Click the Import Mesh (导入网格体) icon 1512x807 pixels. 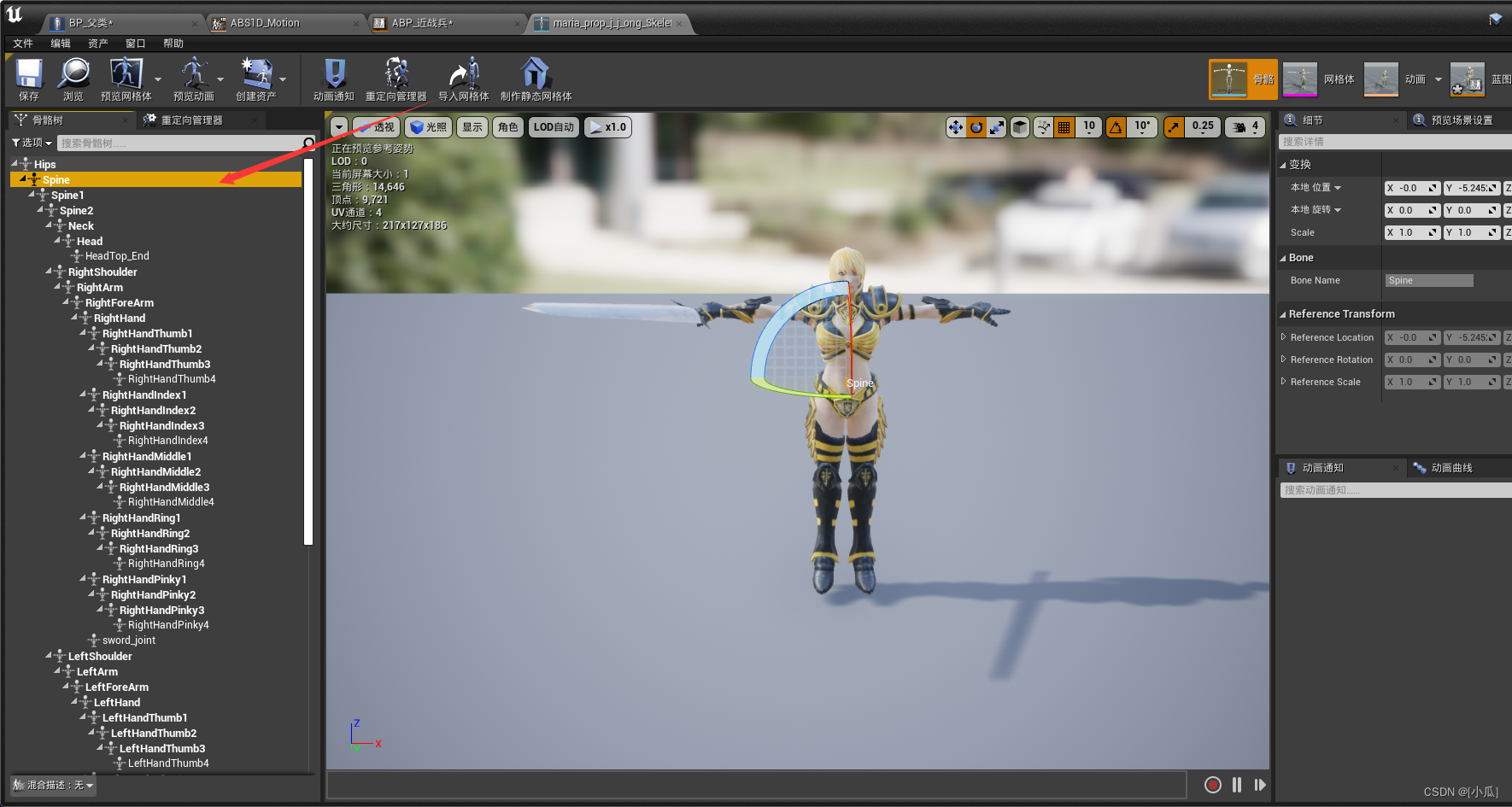pos(464,79)
